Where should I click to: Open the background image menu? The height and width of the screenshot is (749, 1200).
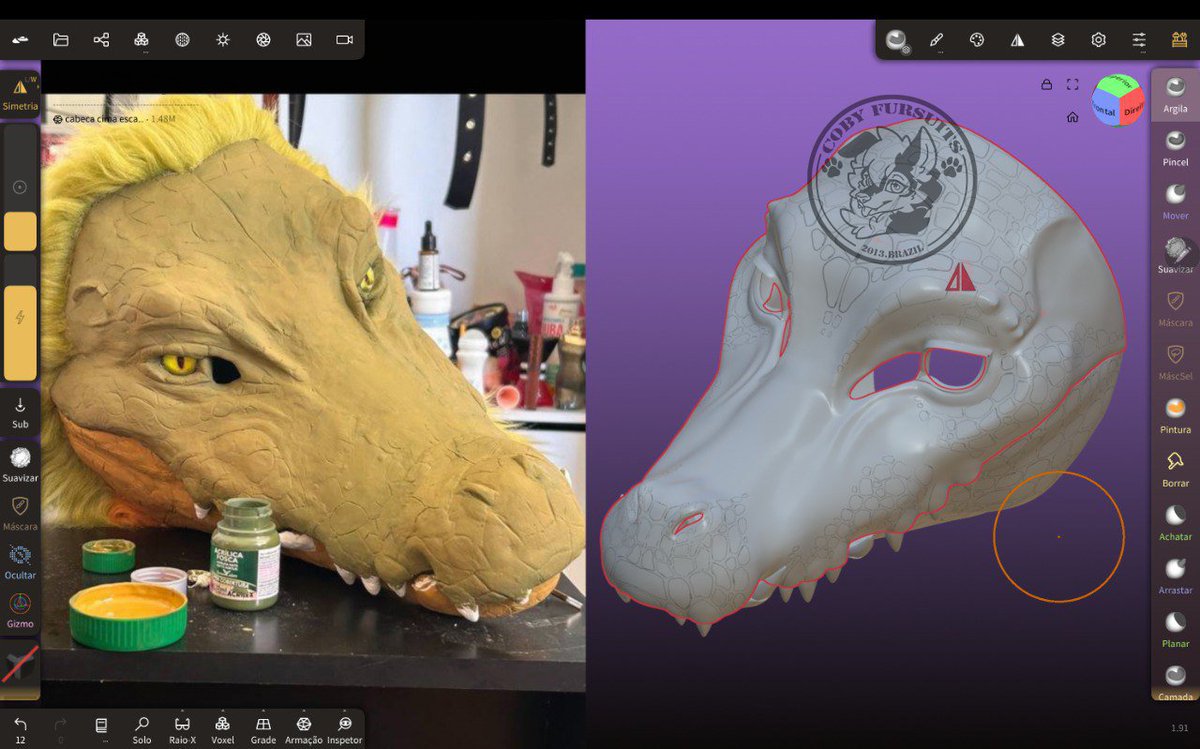pos(304,40)
